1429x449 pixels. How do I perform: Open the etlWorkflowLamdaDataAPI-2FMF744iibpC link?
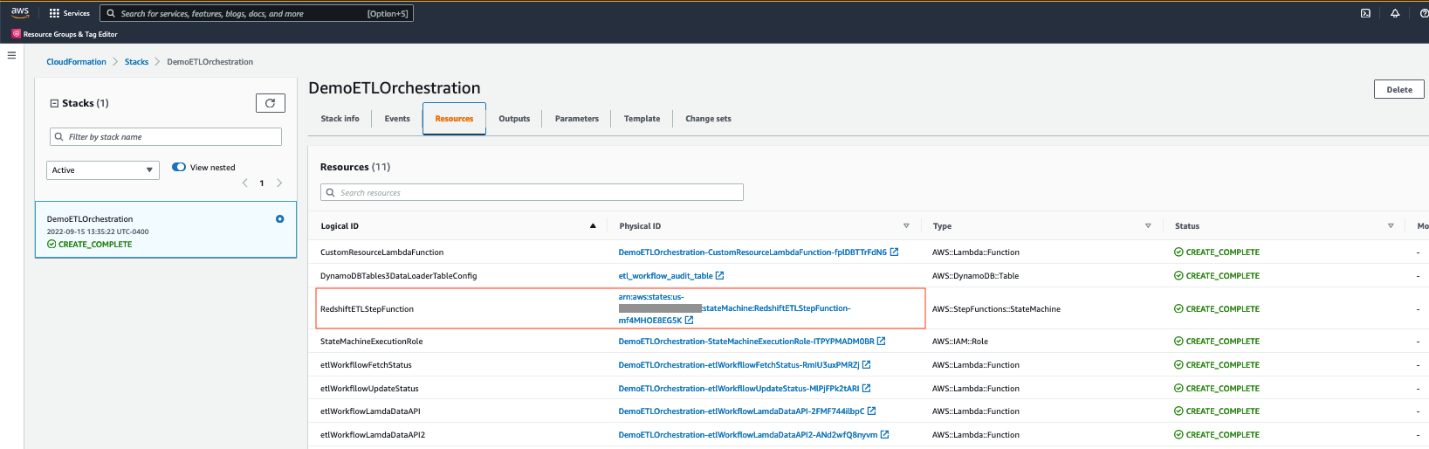pyautogui.click(x=742, y=411)
